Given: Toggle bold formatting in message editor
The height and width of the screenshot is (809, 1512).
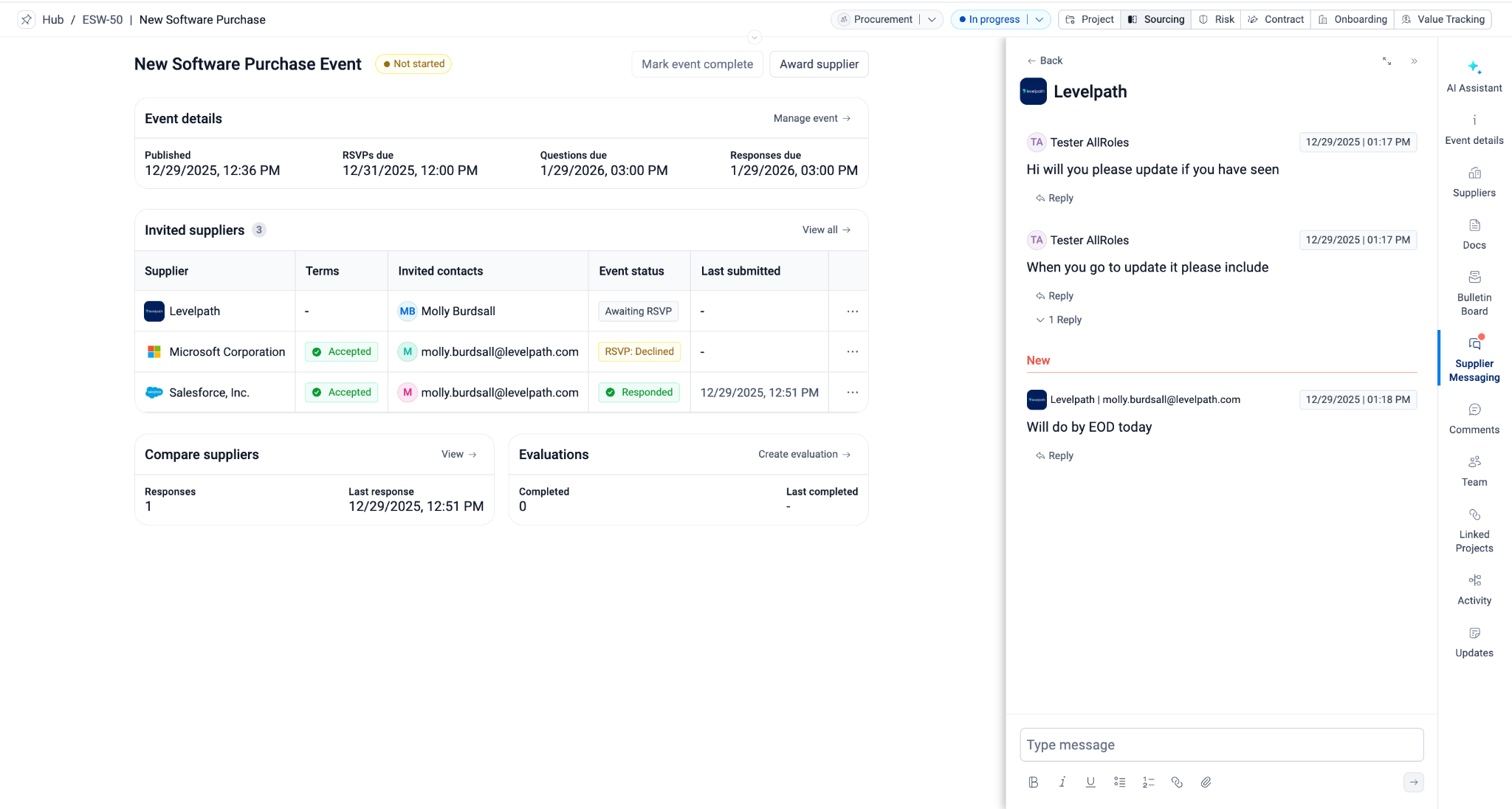Looking at the screenshot, I should [x=1033, y=782].
